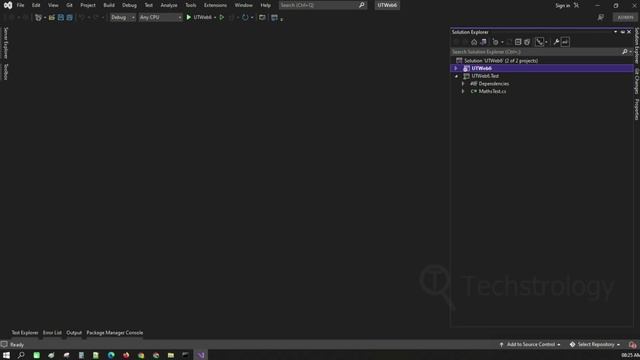Click Start Without Debugging outline play icon

coord(222,18)
